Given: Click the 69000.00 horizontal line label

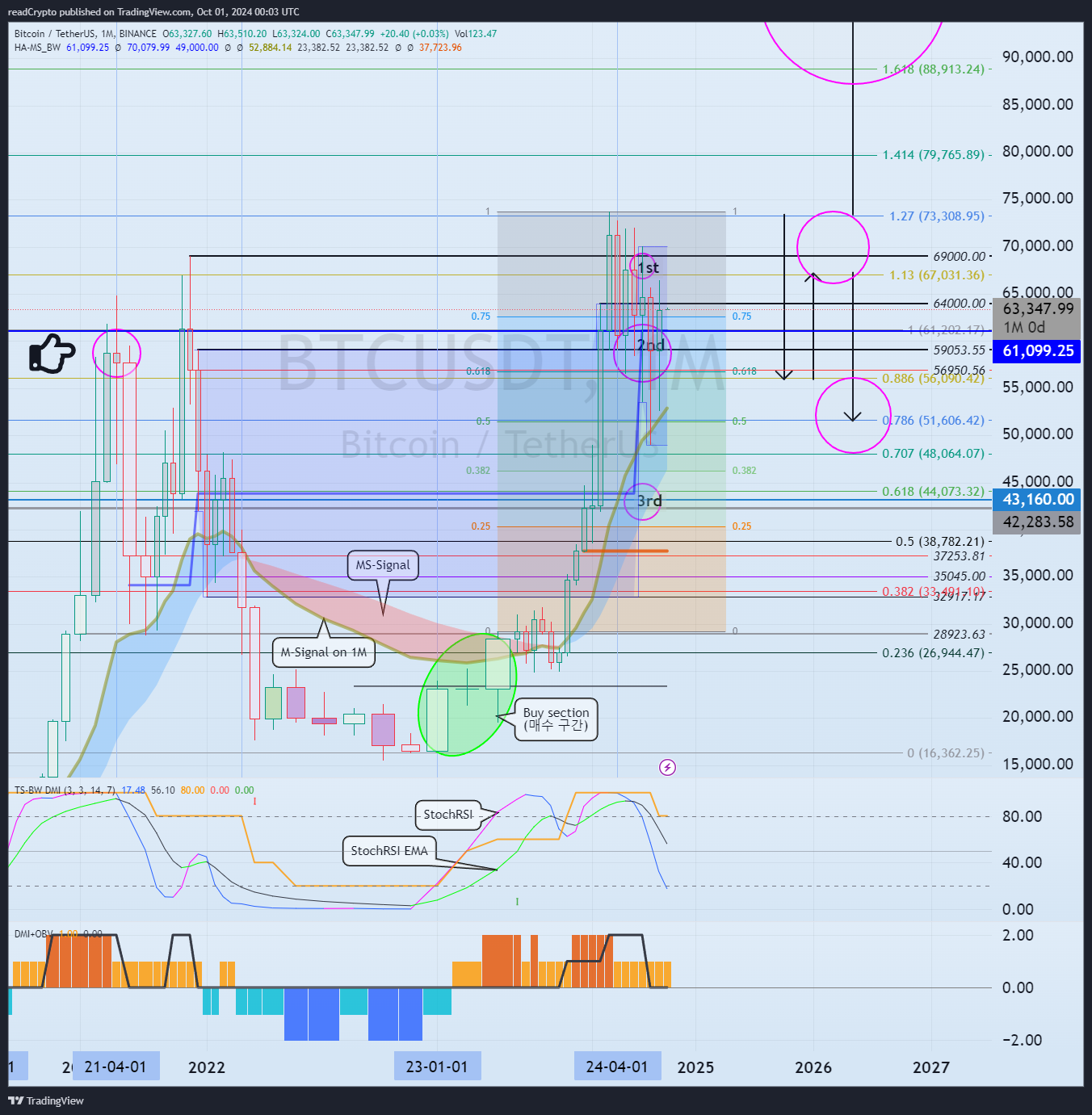Looking at the screenshot, I should (960, 257).
